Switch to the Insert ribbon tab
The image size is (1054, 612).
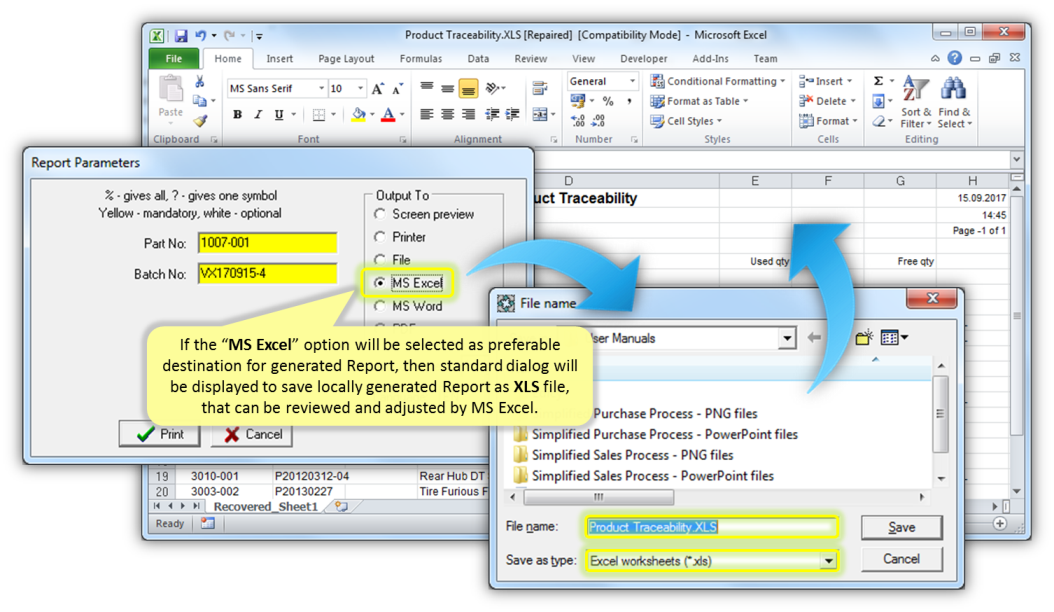280,59
